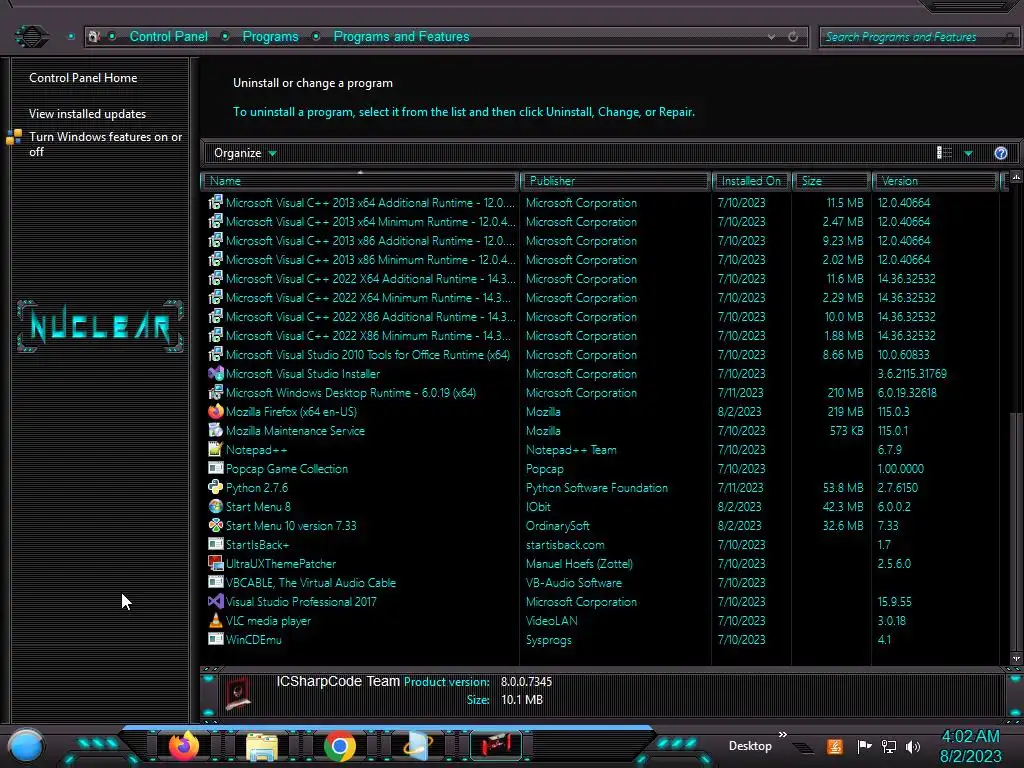The height and width of the screenshot is (768, 1024).
Task: Click the Start Menu 8 globe icon
Action: [x=216, y=506]
